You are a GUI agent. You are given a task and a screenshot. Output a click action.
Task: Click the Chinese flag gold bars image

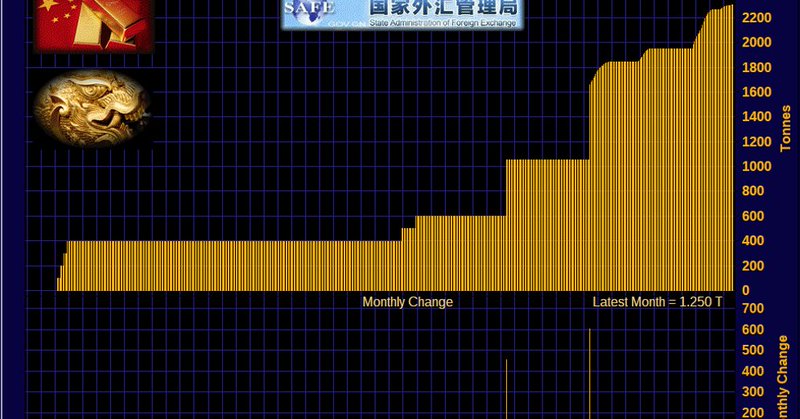click(x=93, y=26)
